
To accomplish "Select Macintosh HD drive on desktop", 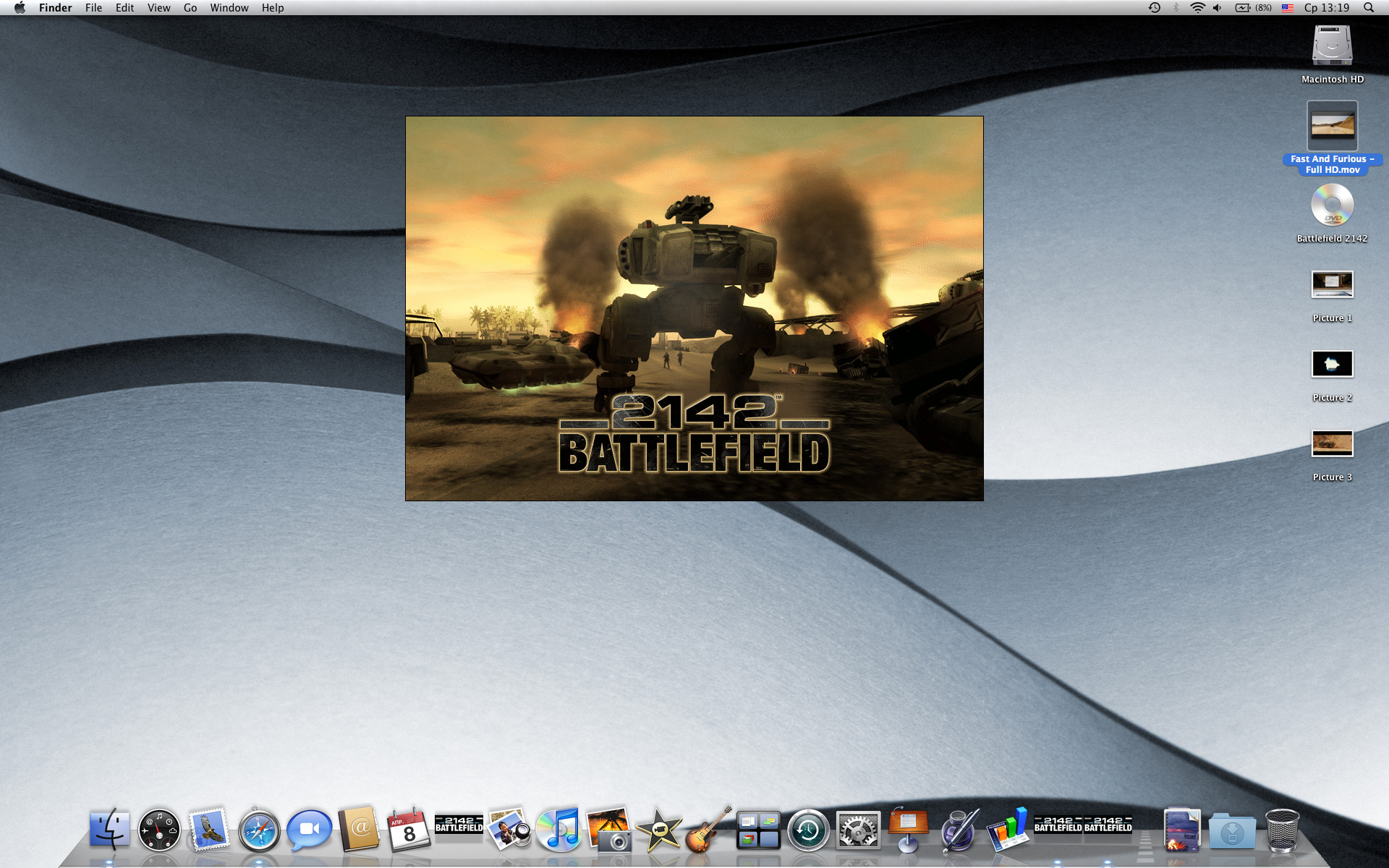I will [x=1332, y=54].
